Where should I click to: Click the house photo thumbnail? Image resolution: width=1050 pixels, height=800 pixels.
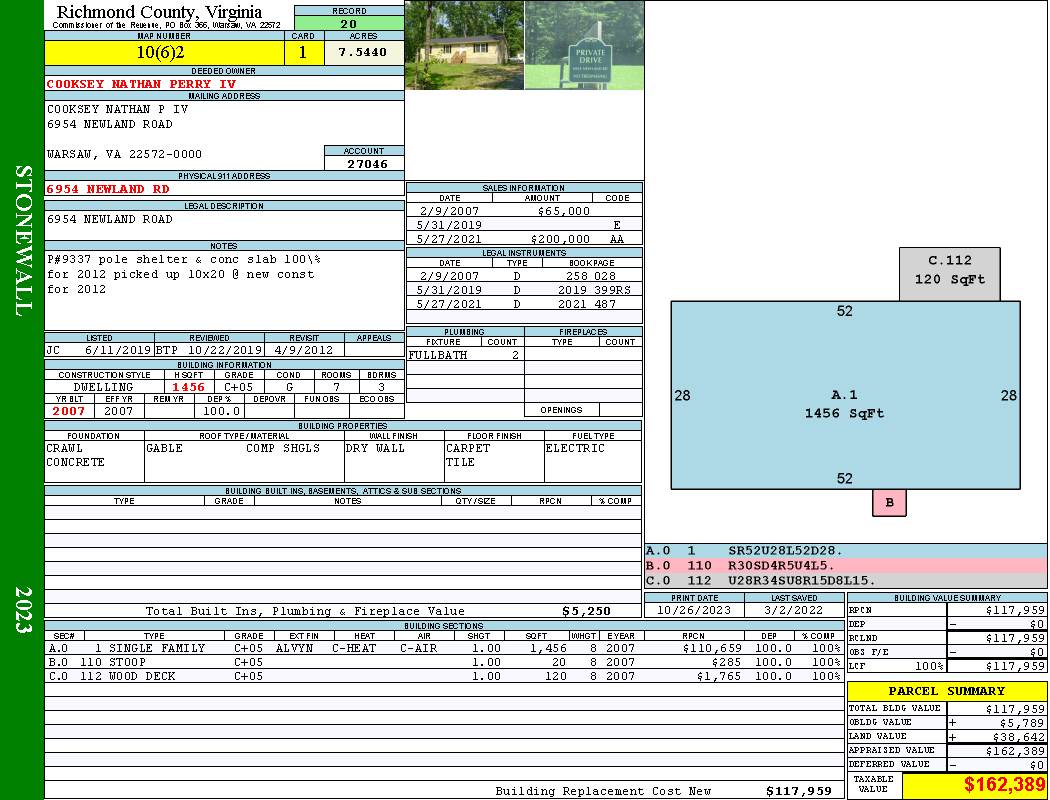pyautogui.click(x=464, y=45)
